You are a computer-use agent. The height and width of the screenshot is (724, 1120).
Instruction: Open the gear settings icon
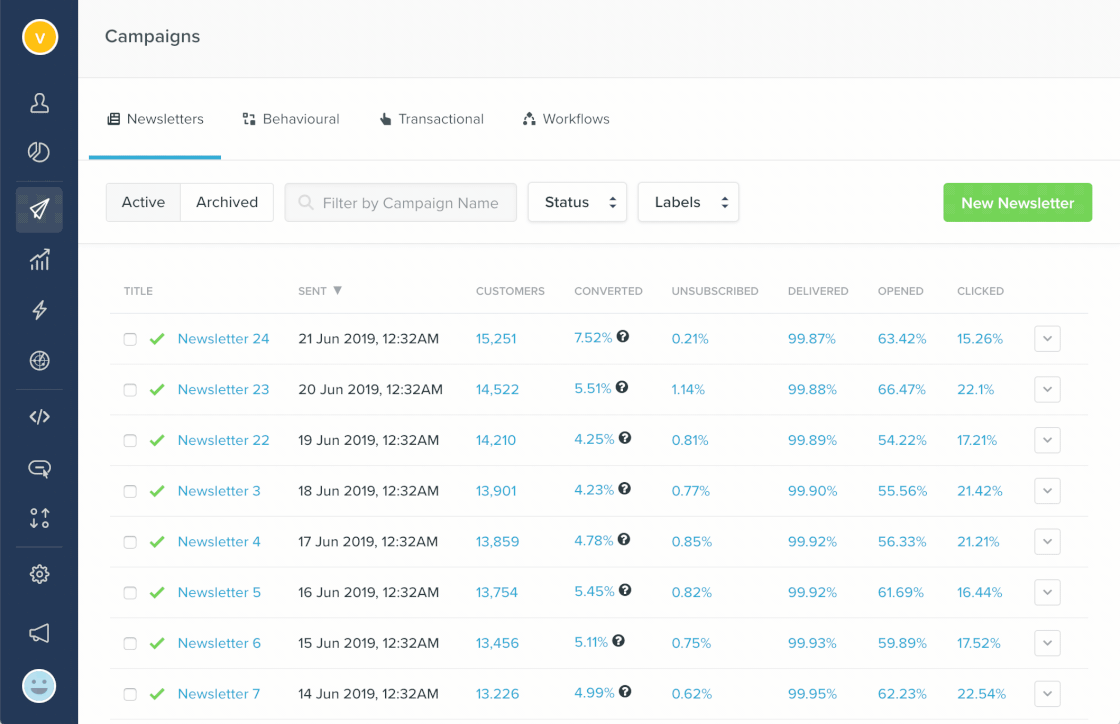click(39, 574)
